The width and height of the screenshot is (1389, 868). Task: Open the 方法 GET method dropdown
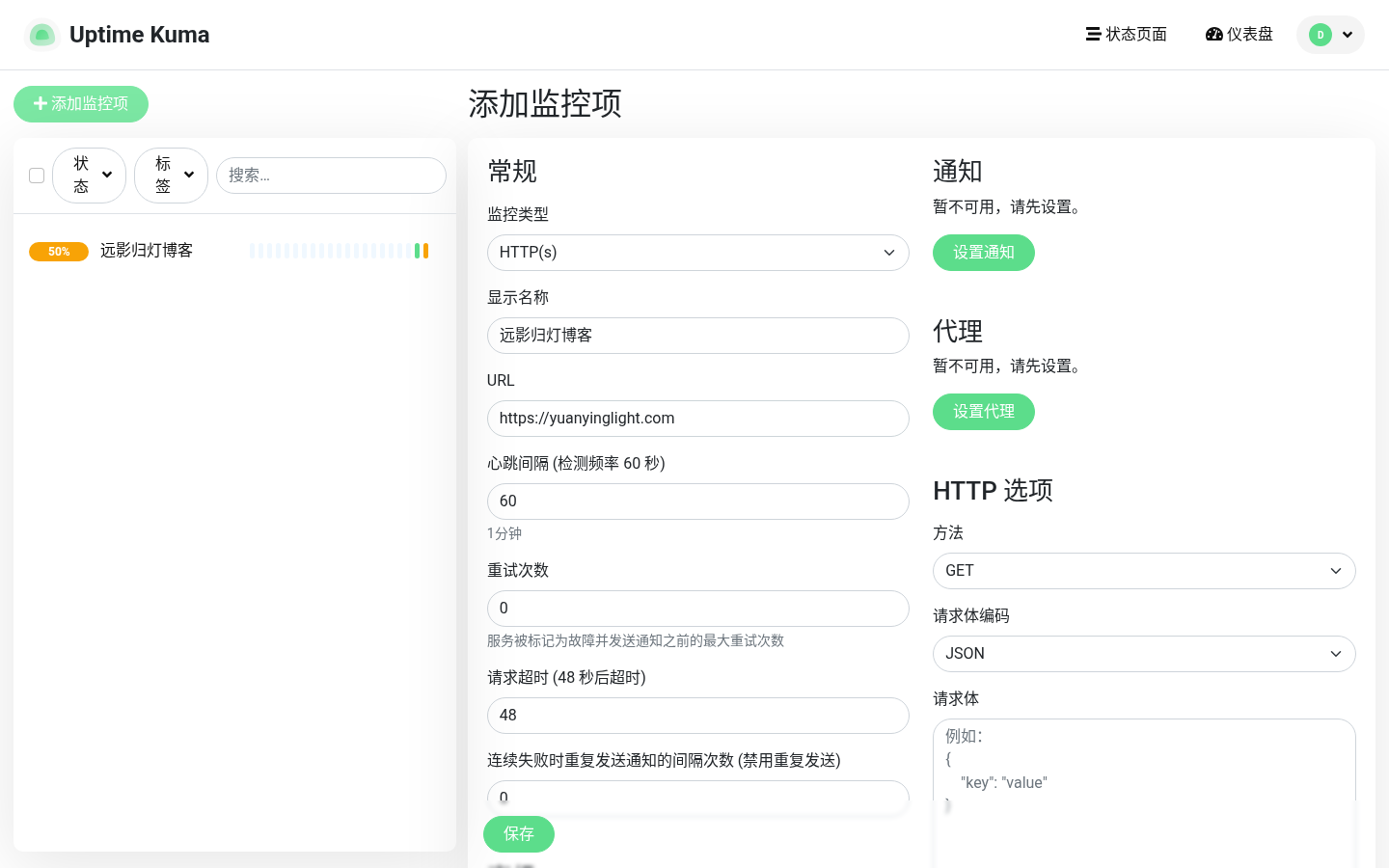(x=1144, y=571)
